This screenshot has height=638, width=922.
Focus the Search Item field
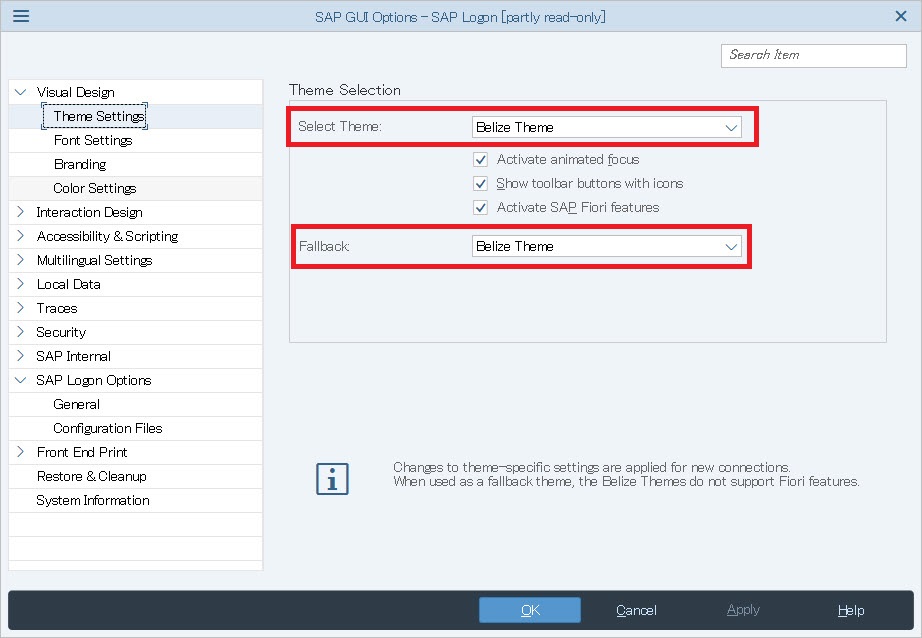(x=814, y=55)
